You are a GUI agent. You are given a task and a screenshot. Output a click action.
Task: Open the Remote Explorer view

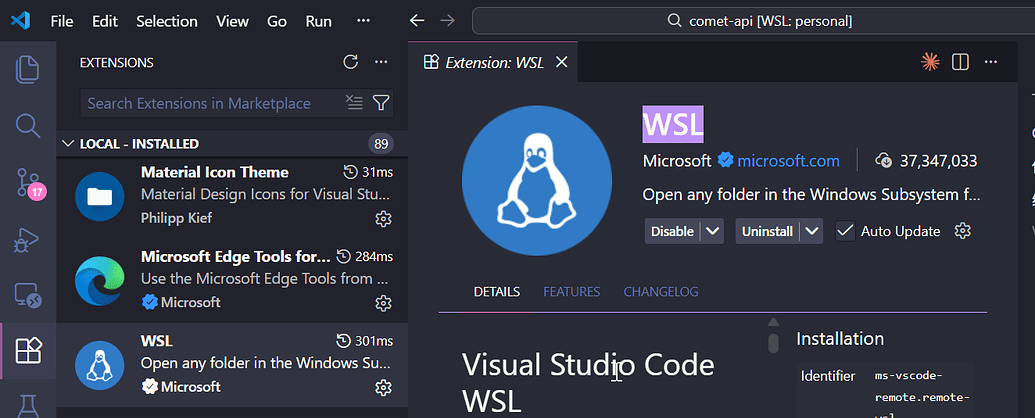point(28,296)
